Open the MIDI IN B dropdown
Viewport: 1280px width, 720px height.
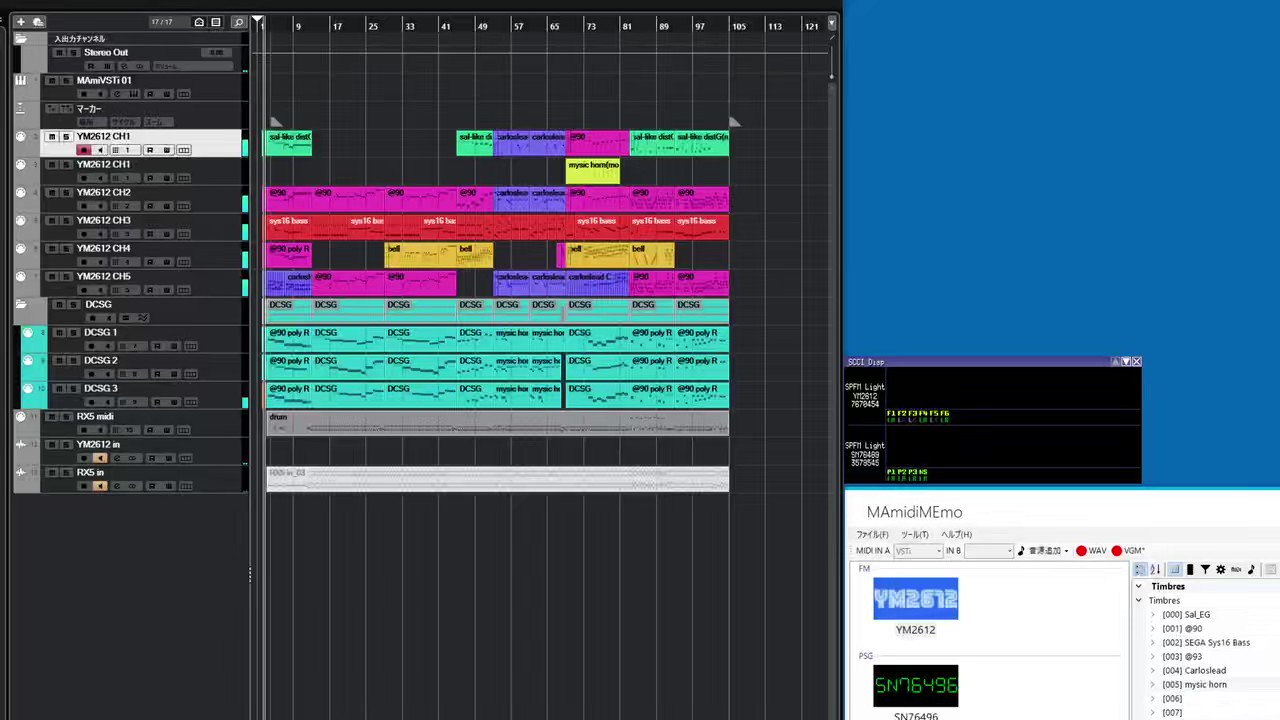(x=989, y=551)
